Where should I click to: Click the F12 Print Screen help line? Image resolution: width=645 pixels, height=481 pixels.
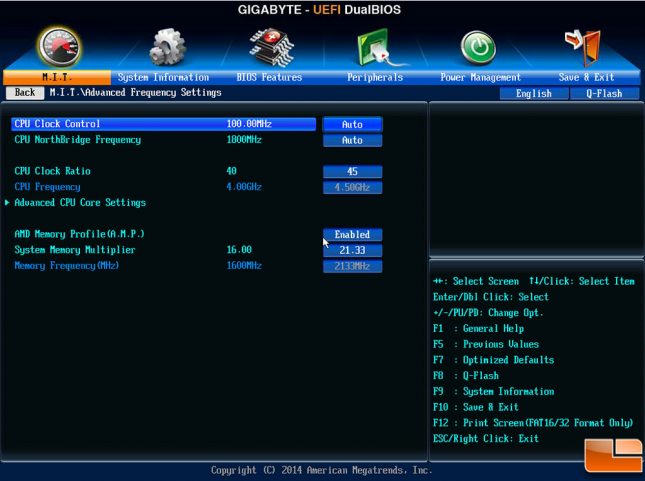[533, 423]
